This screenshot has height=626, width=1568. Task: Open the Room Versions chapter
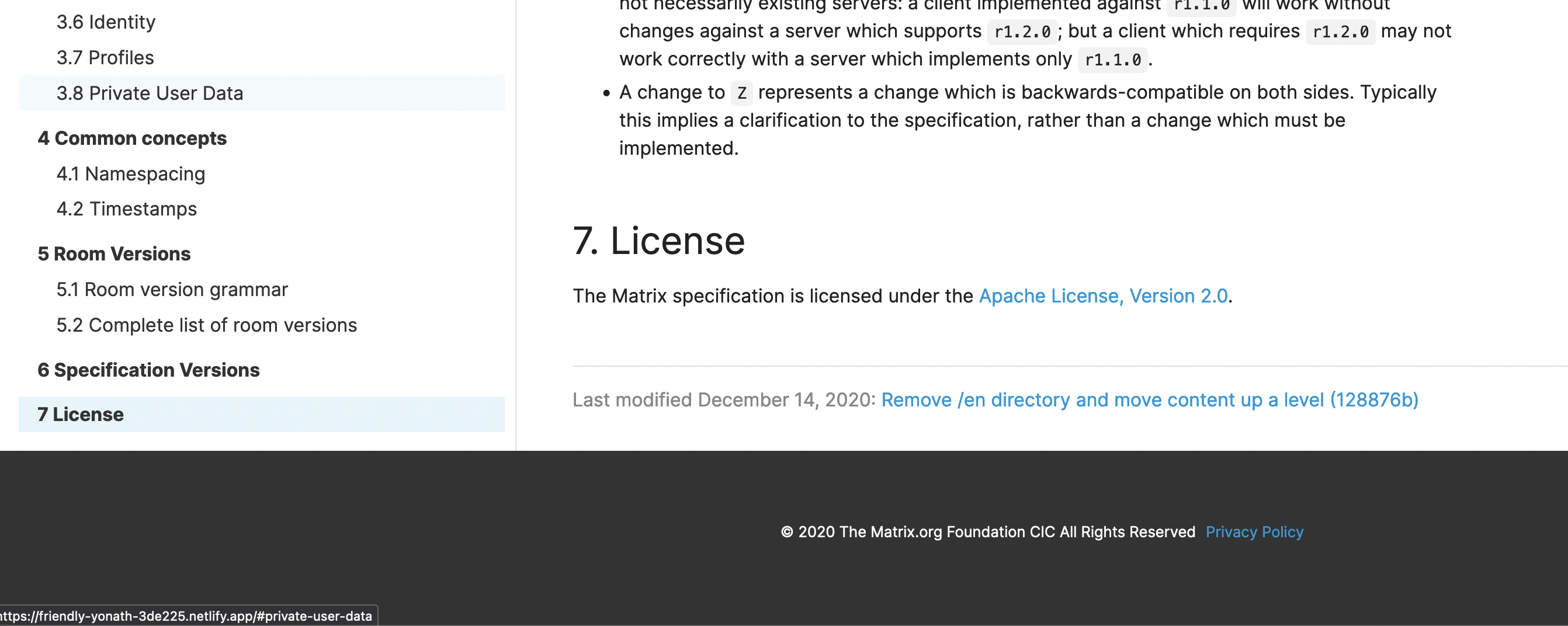coord(114,253)
